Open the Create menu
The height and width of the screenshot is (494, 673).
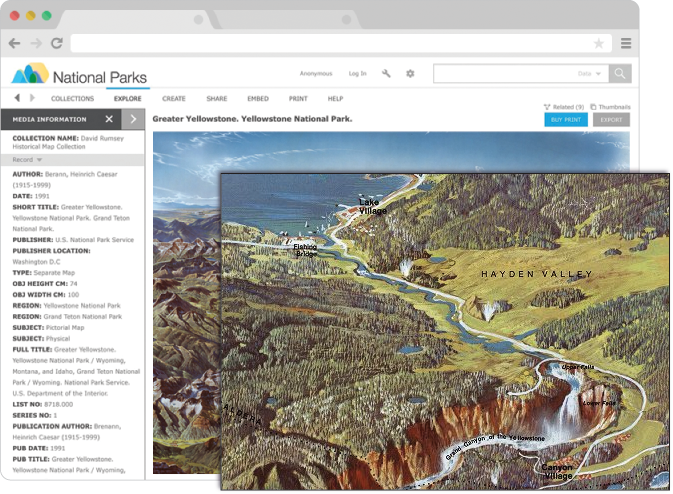coord(174,98)
